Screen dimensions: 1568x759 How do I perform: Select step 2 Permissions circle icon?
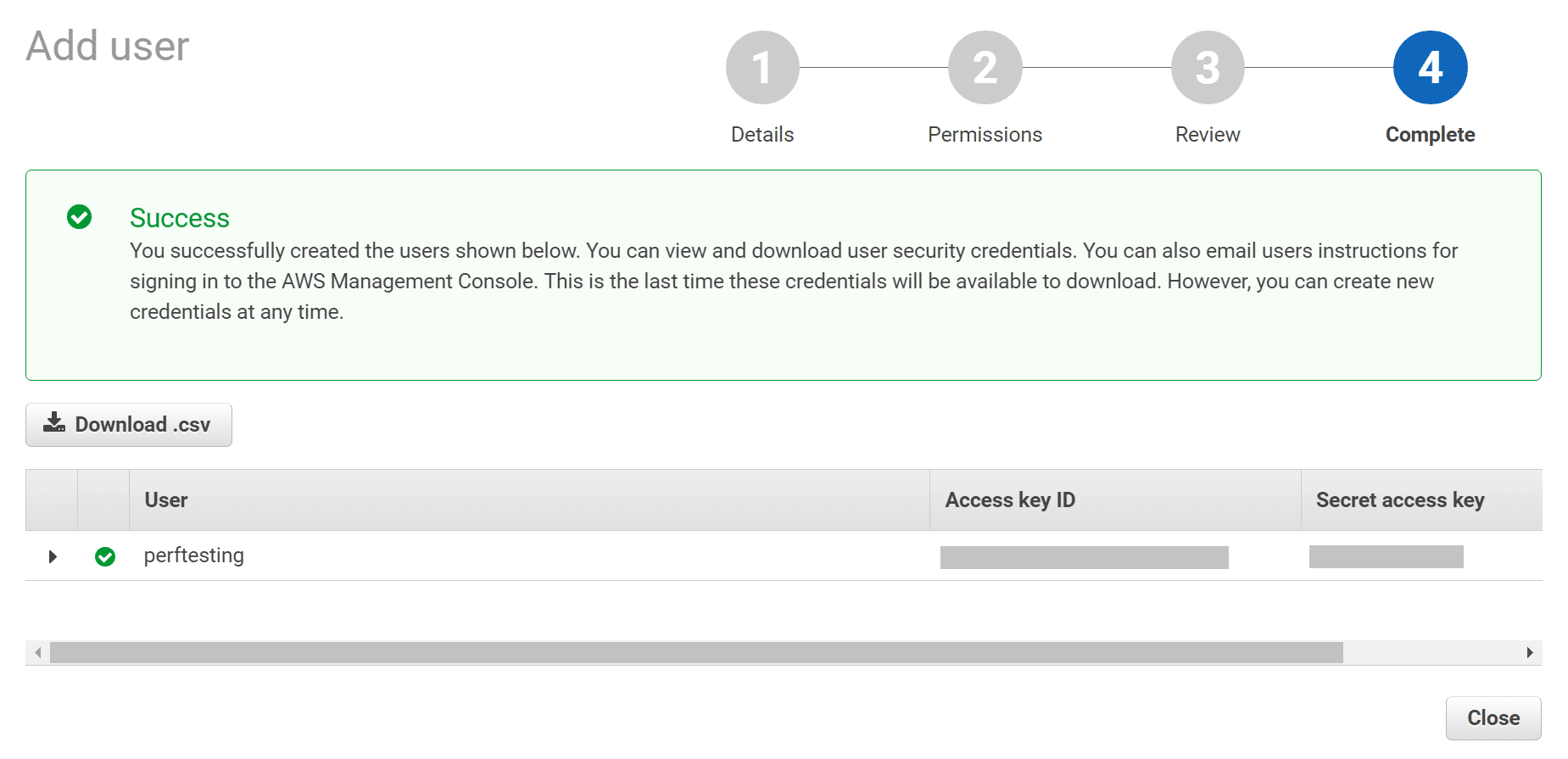(x=984, y=66)
